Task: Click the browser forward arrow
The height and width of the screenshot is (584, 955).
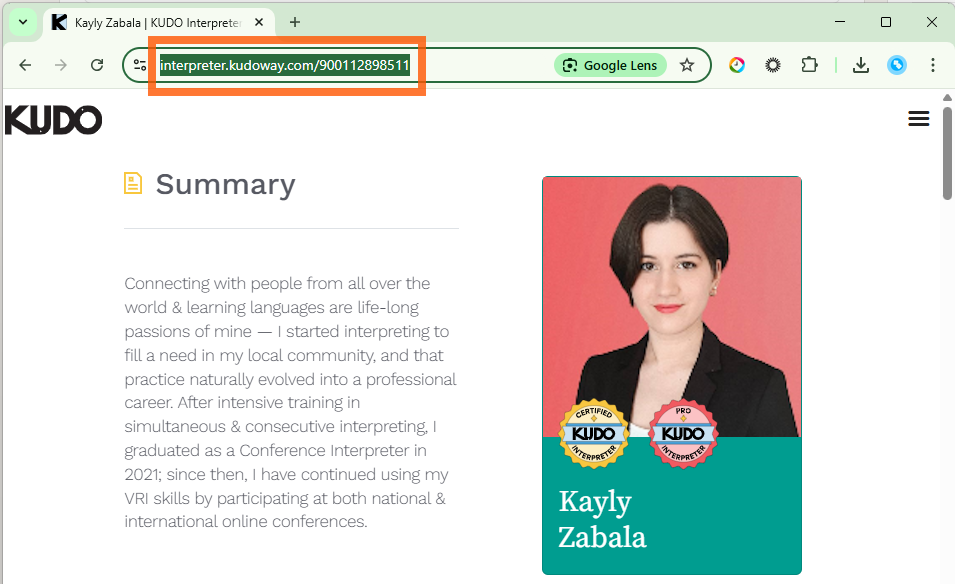Action: coord(61,65)
